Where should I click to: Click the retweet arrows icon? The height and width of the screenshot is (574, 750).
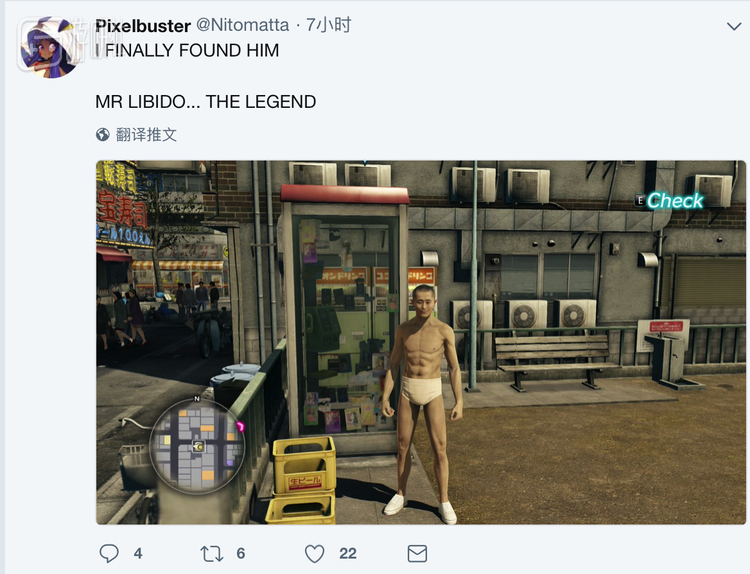tap(211, 554)
